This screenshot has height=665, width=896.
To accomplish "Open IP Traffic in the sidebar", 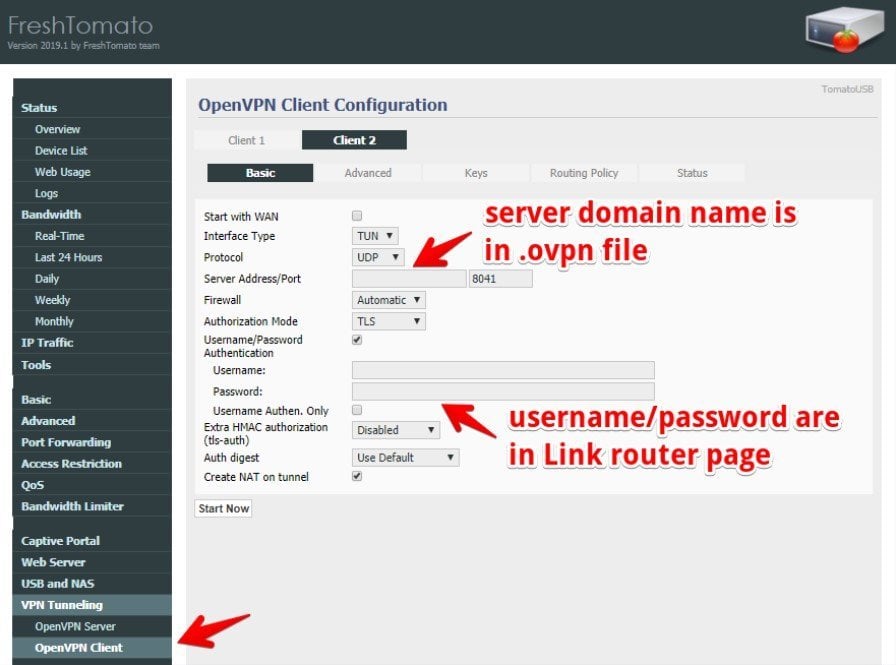I will (x=92, y=343).
